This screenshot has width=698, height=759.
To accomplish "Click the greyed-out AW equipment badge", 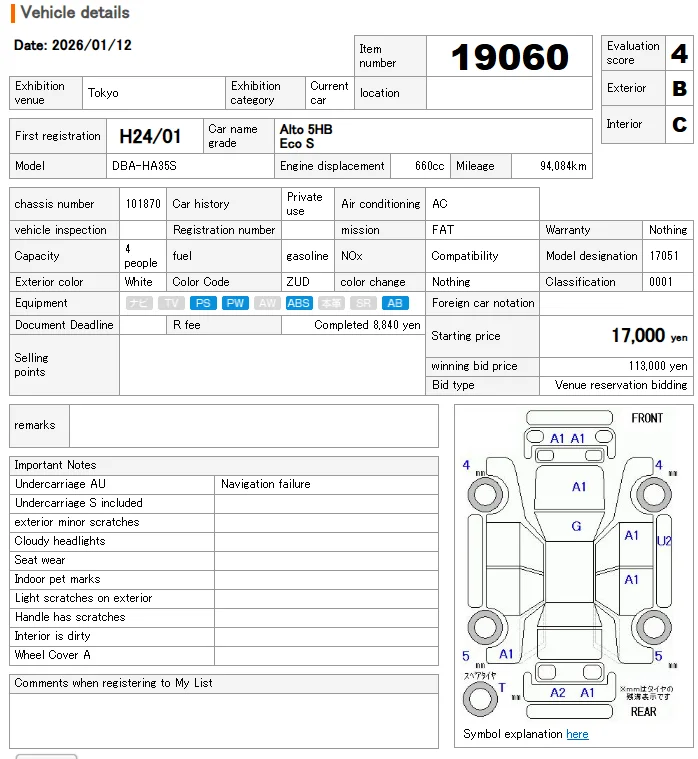I will pos(267,303).
